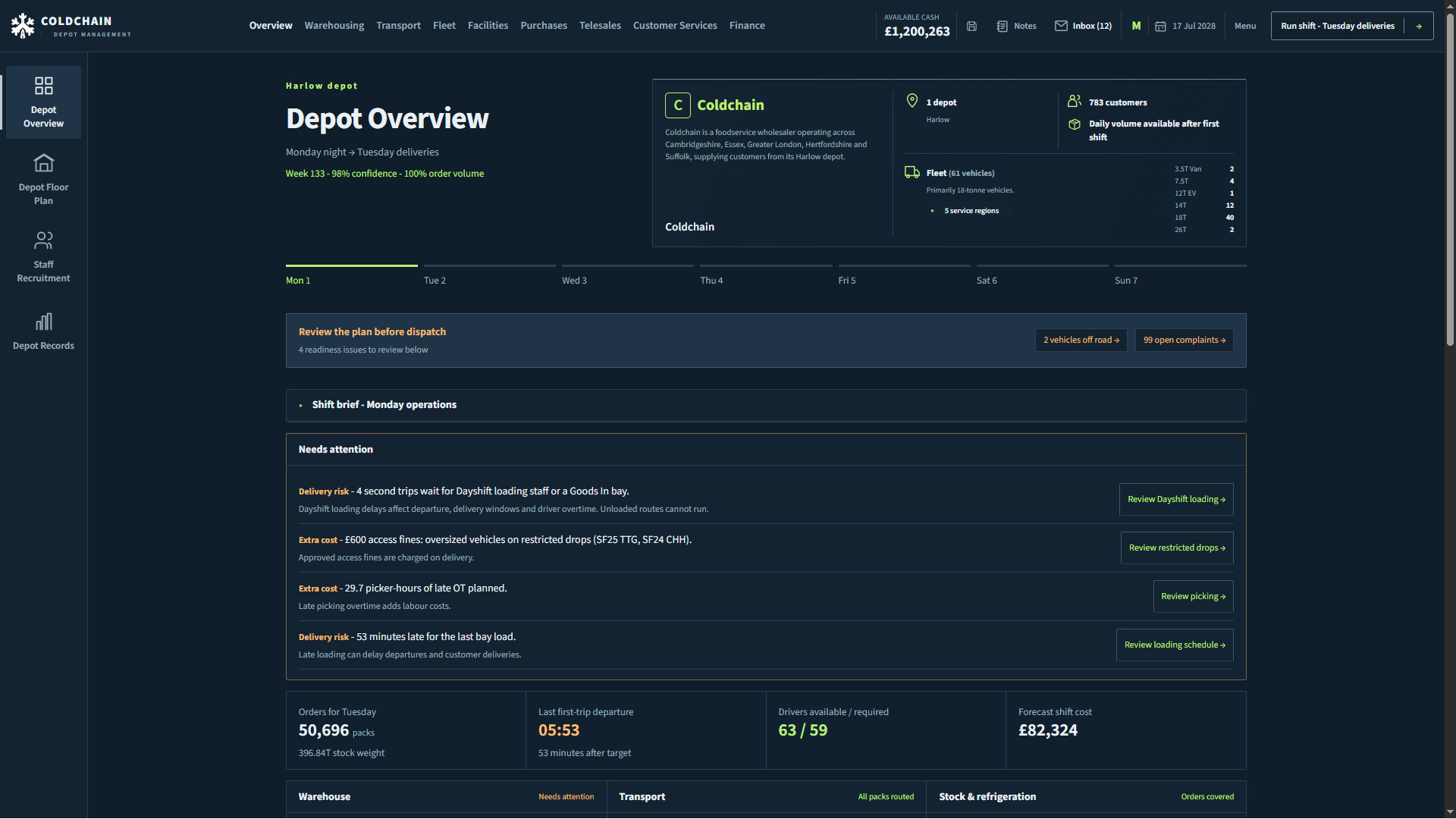Open the Depot Overview sidebar icon
This screenshot has height=819, width=1456.
click(x=43, y=86)
